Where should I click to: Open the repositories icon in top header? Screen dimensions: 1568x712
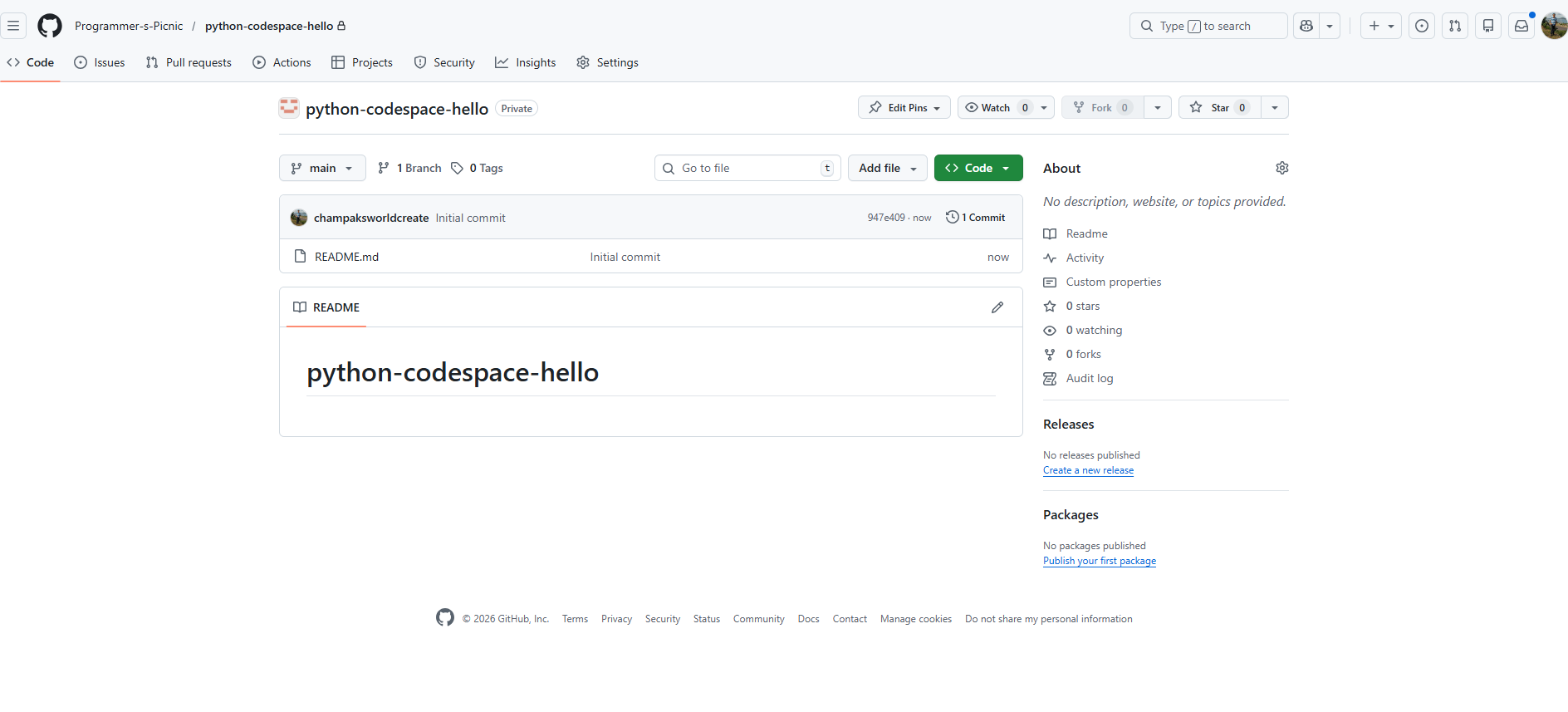pos(1488,26)
